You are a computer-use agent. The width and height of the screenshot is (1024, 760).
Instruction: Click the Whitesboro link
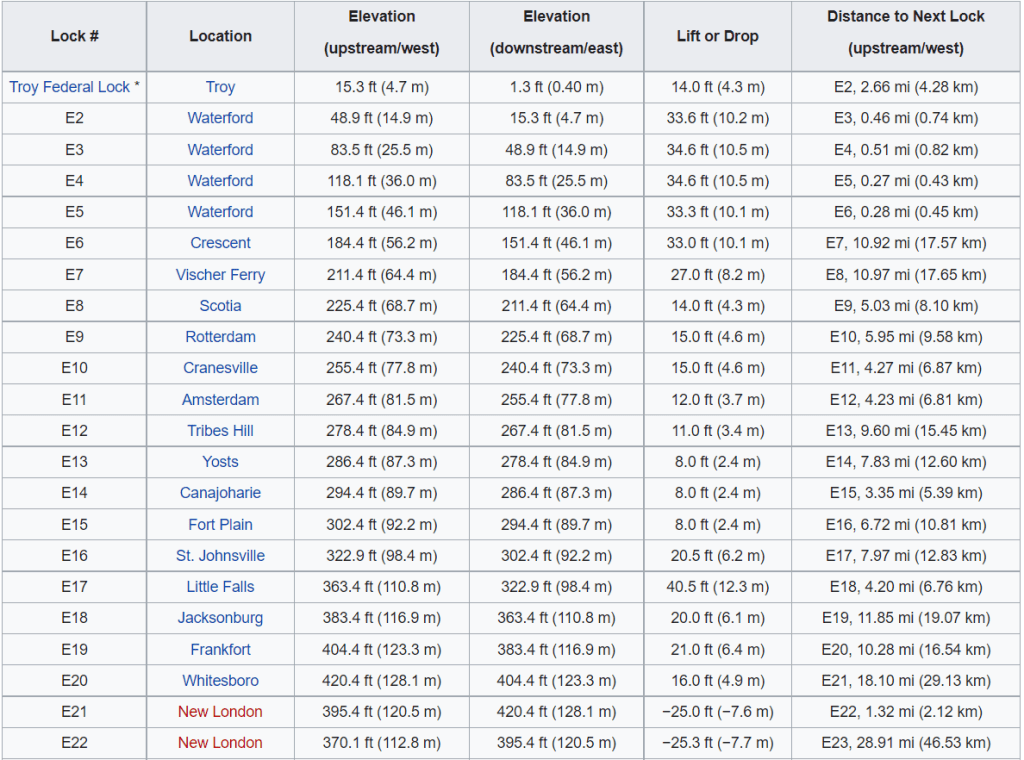coord(220,681)
